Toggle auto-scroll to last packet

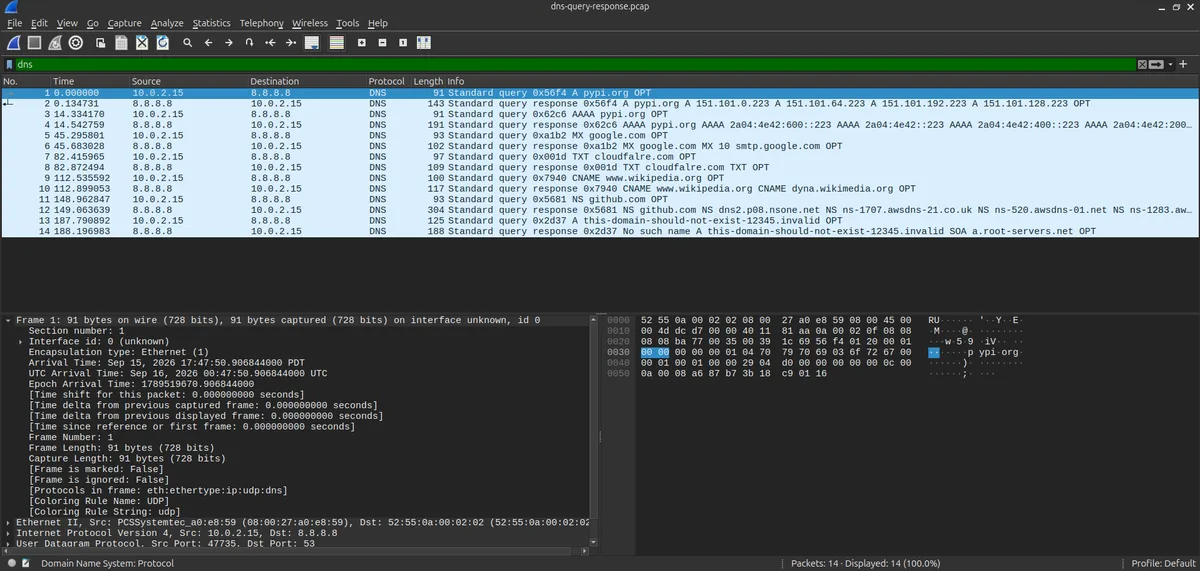pos(312,43)
